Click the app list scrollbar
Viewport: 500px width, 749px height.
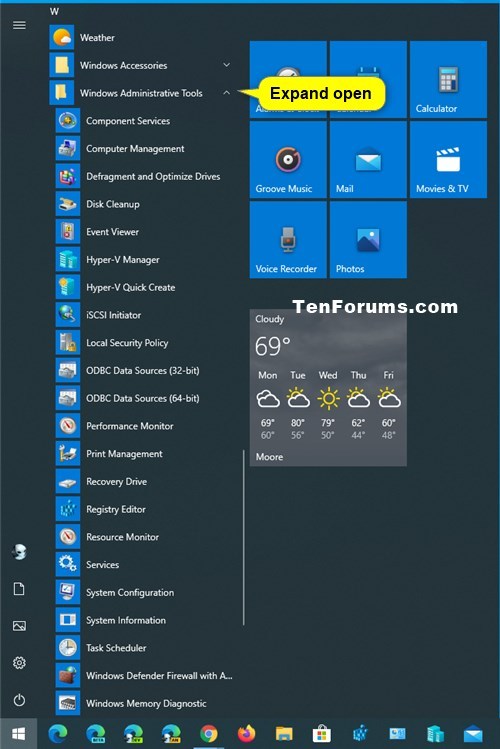[x=244, y=537]
